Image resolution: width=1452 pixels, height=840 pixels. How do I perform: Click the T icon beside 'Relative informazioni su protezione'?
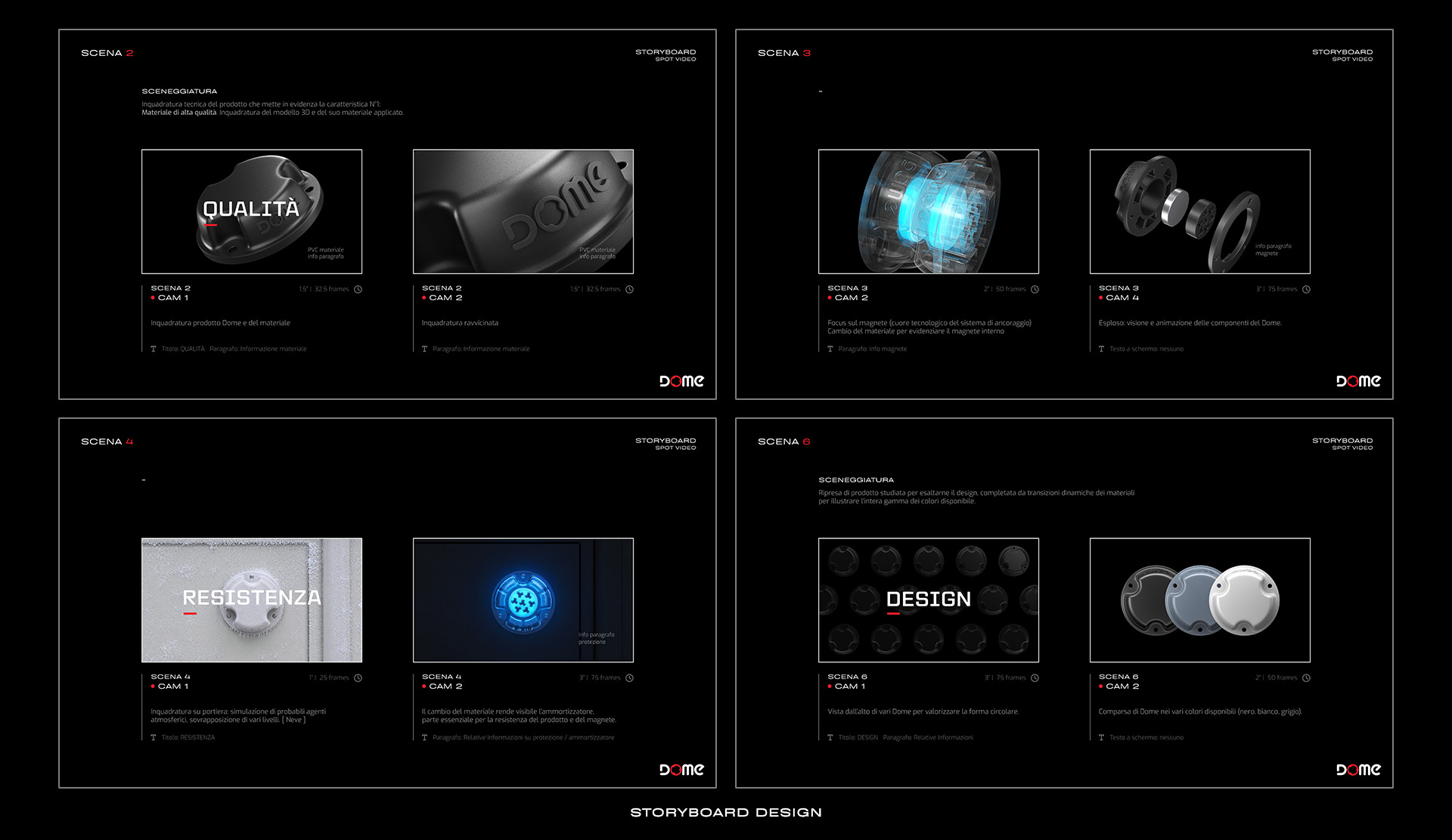[x=424, y=737]
